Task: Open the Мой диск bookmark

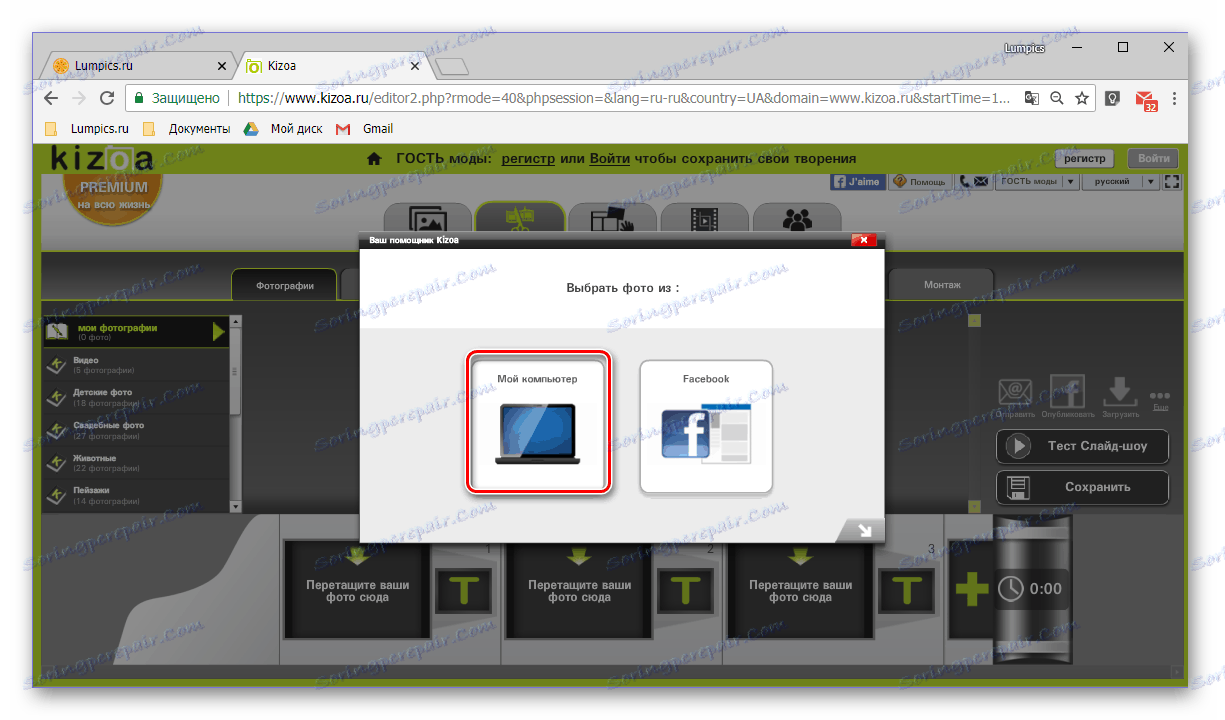Action: tap(285, 129)
